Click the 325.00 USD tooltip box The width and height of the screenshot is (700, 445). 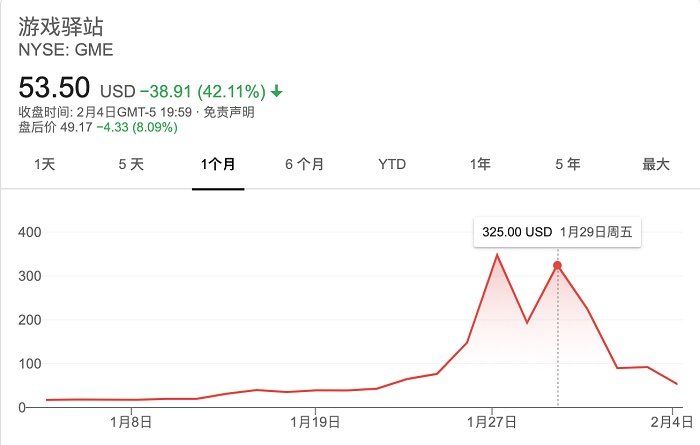[558, 232]
